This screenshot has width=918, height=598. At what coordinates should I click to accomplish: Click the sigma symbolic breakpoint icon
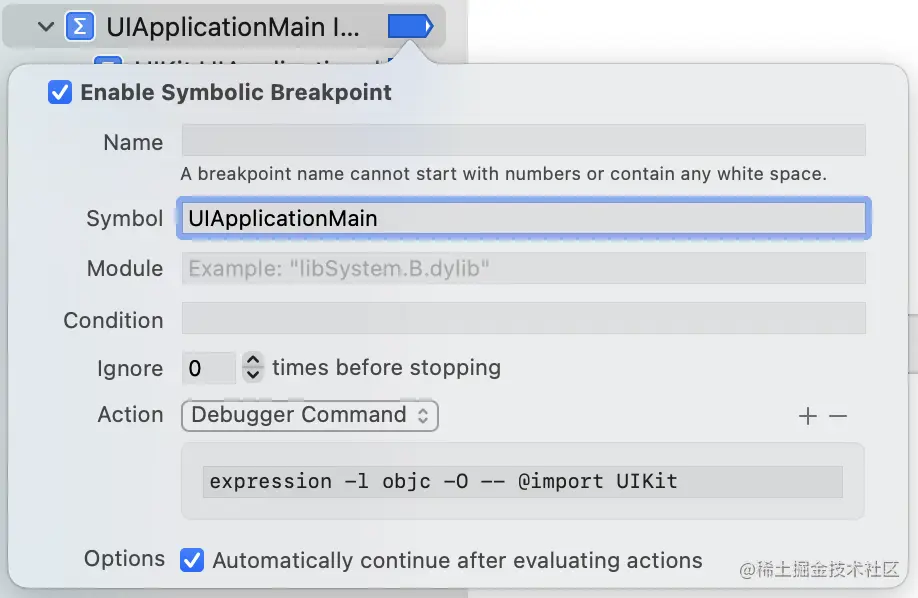tap(80, 27)
